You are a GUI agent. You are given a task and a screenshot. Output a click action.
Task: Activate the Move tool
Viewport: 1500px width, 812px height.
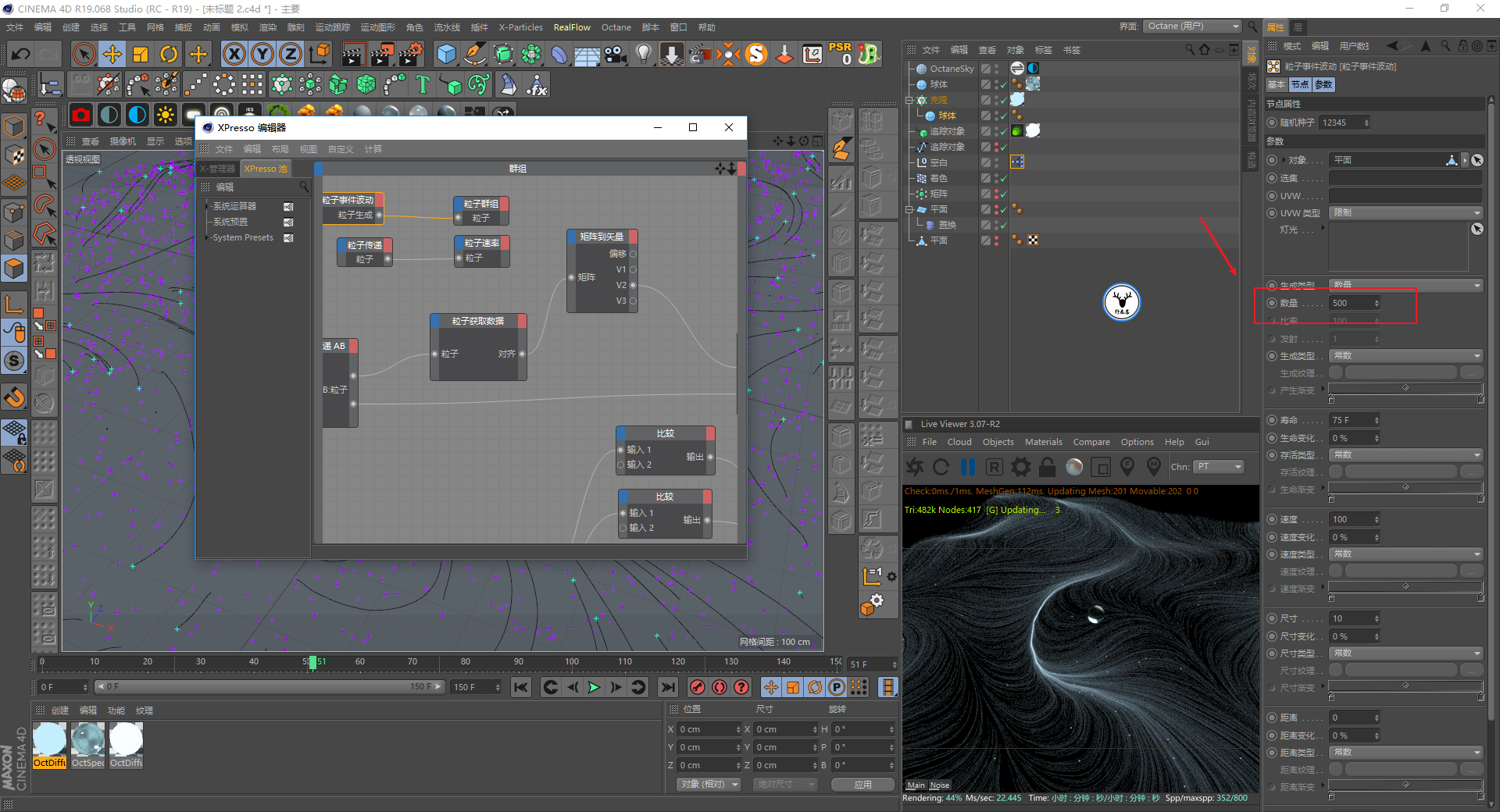click(112, 54)
